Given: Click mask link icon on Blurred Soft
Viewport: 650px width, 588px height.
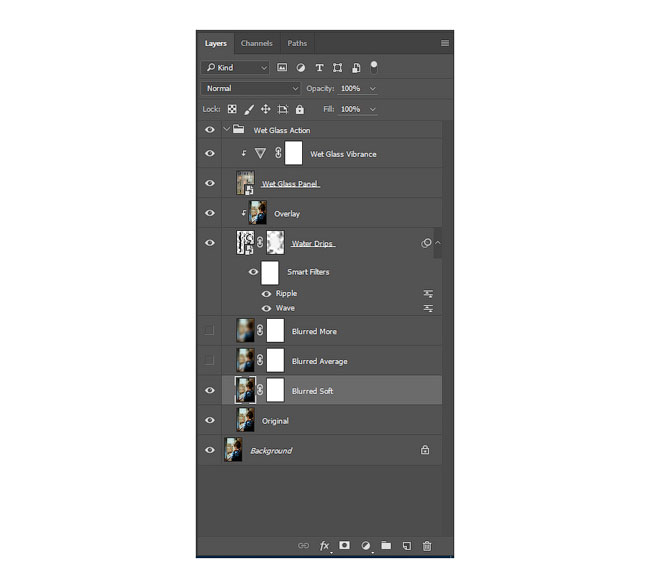Looking at the screenshot, I should [260, 390].
